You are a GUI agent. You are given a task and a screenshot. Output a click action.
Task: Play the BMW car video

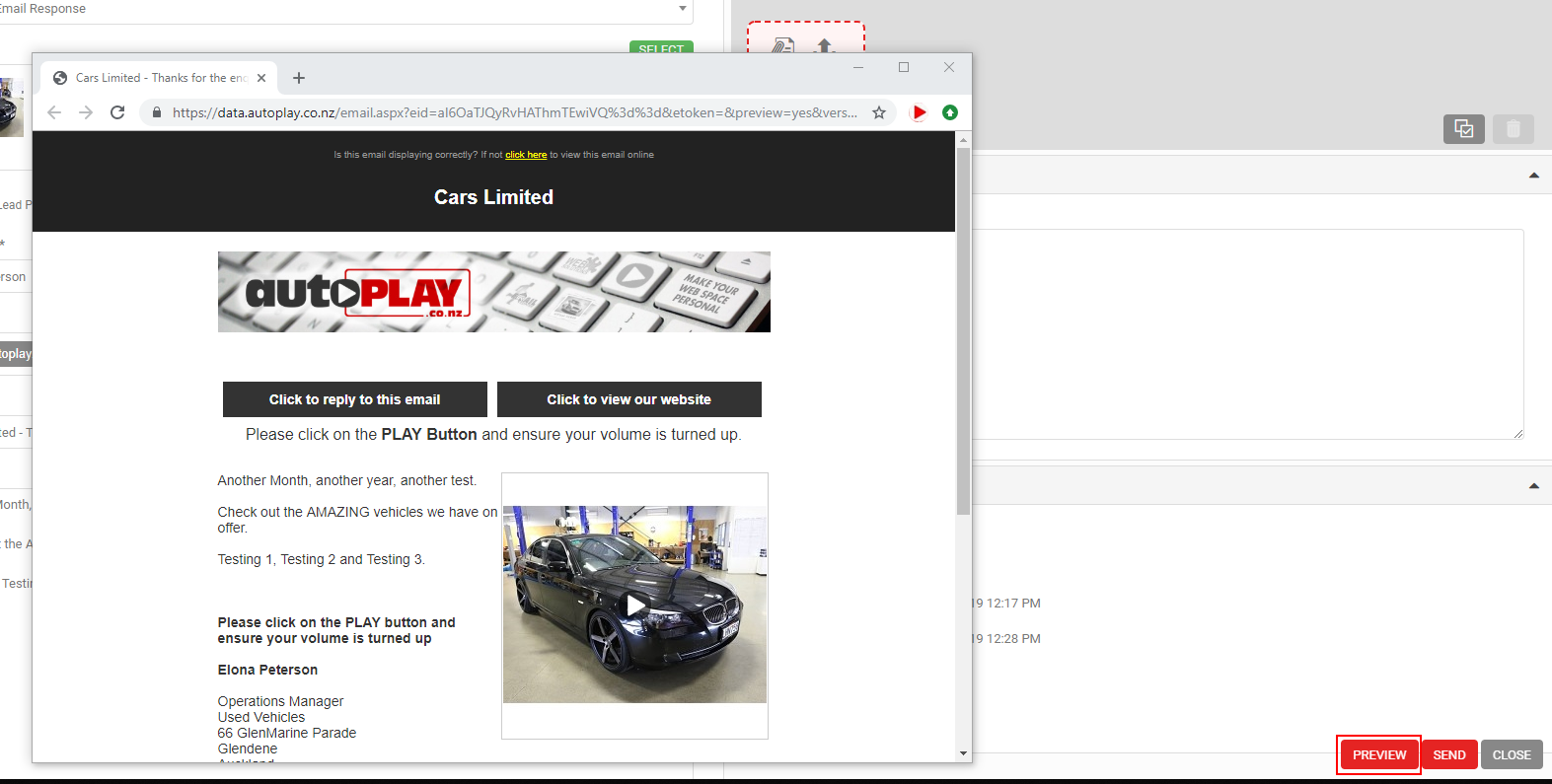point(635,605)
